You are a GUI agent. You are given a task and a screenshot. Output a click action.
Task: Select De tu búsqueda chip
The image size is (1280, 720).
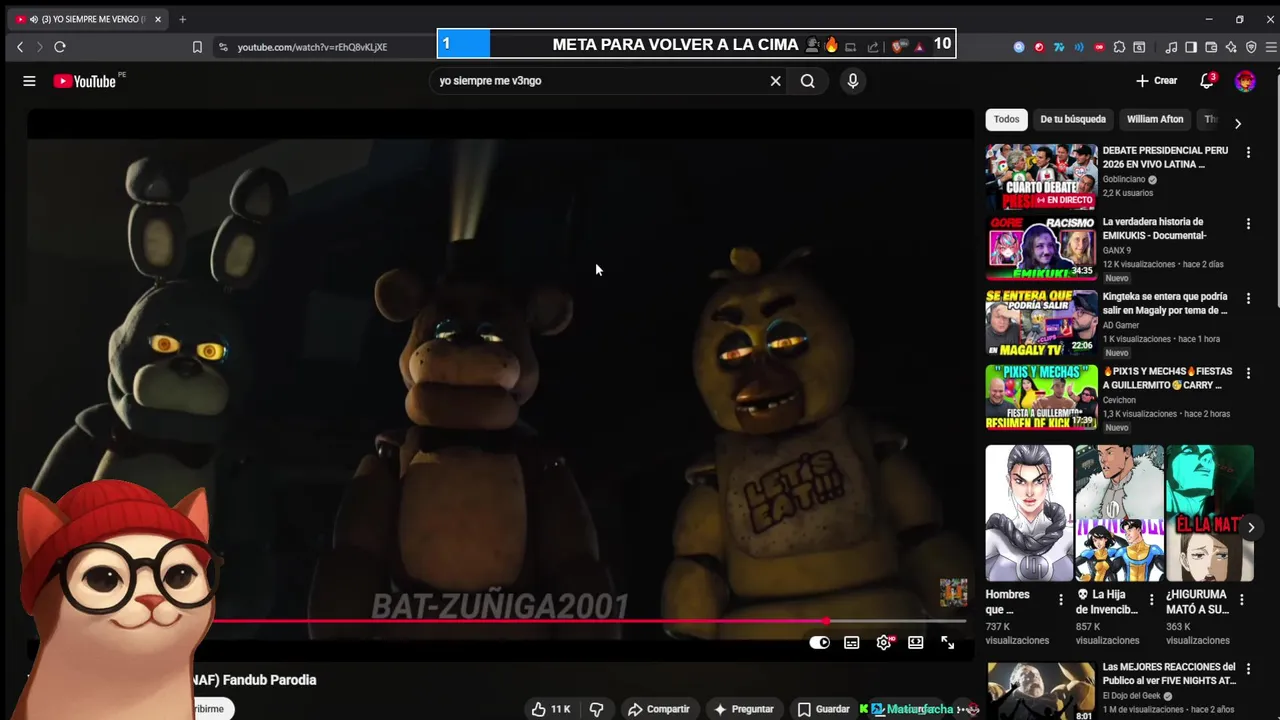1073,119
